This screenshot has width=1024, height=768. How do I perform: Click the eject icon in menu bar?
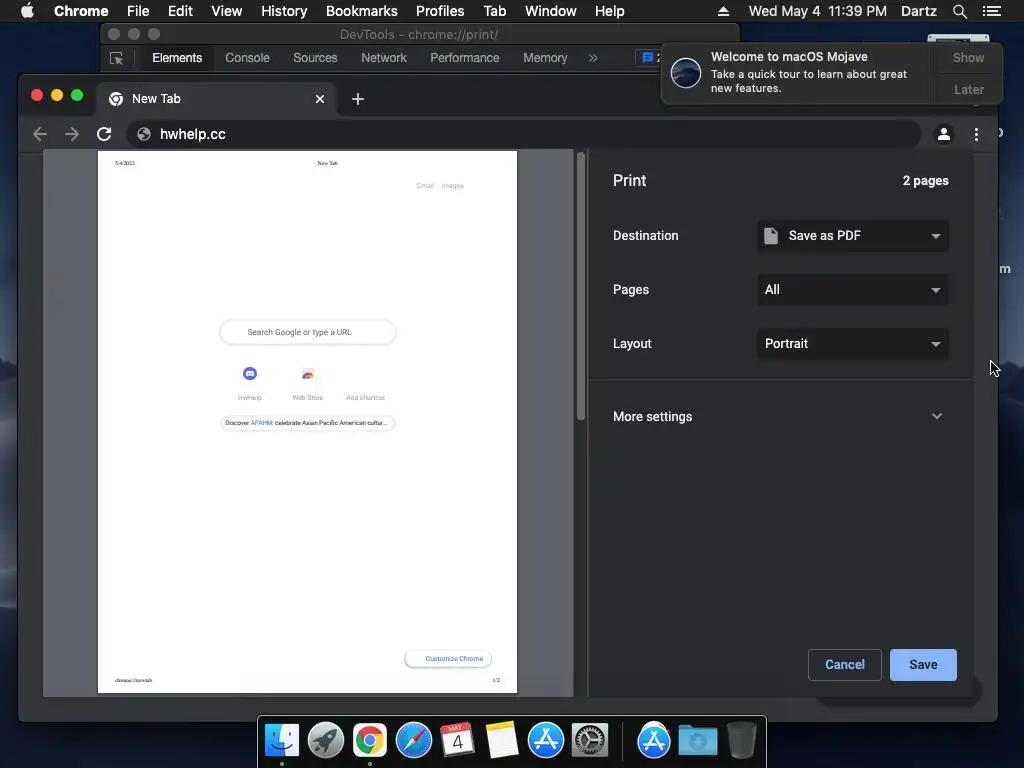pyautogui.click(x=723, y=11)
